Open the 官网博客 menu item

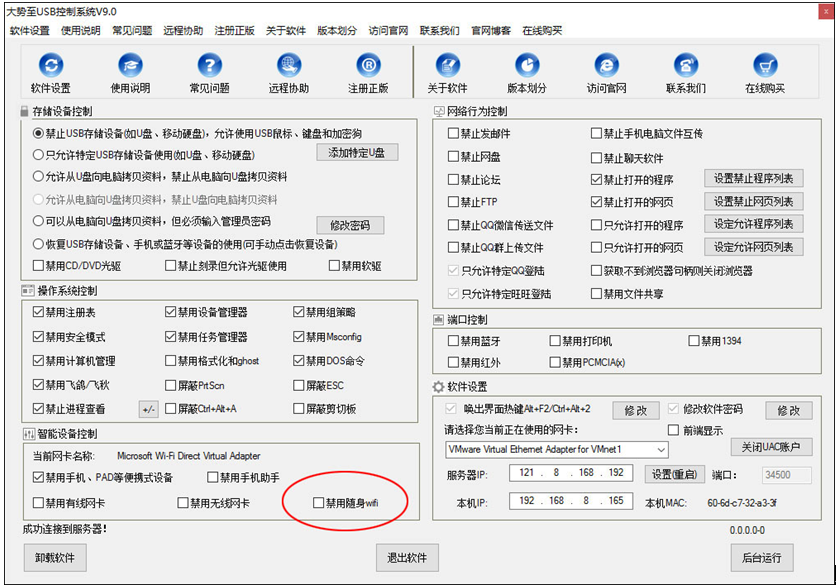(x=490, y=31)
